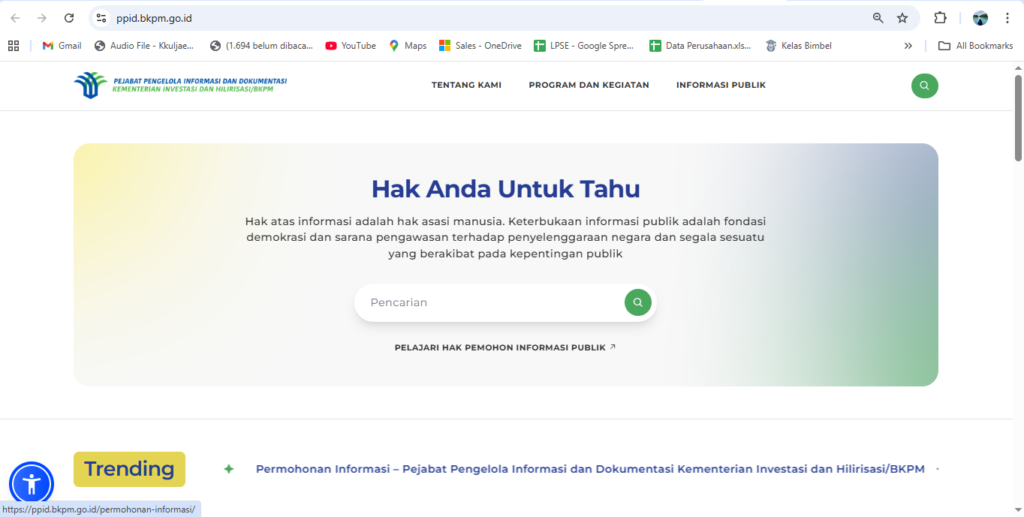The width and height of the screenshot is (1024, 517).
Task: Click inside the Pencarian search field
Action: [490, 302]
